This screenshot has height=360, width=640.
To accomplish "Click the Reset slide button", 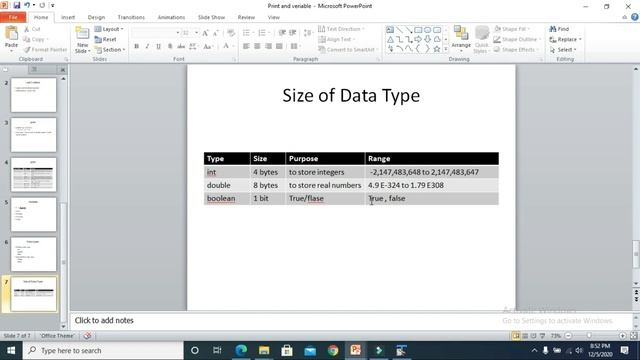I will (105, 39).
